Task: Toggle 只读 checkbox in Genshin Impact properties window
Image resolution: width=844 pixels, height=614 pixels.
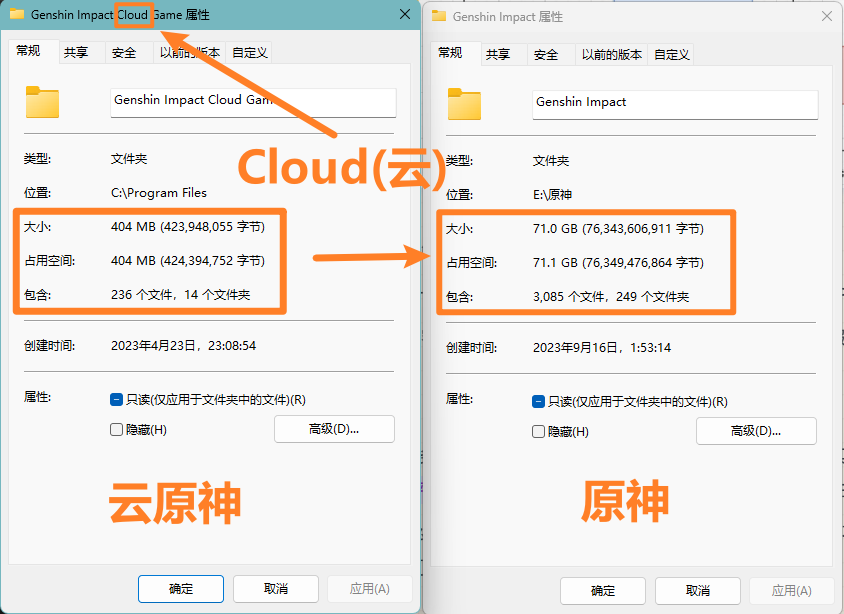Action: [x=538, y=402]
